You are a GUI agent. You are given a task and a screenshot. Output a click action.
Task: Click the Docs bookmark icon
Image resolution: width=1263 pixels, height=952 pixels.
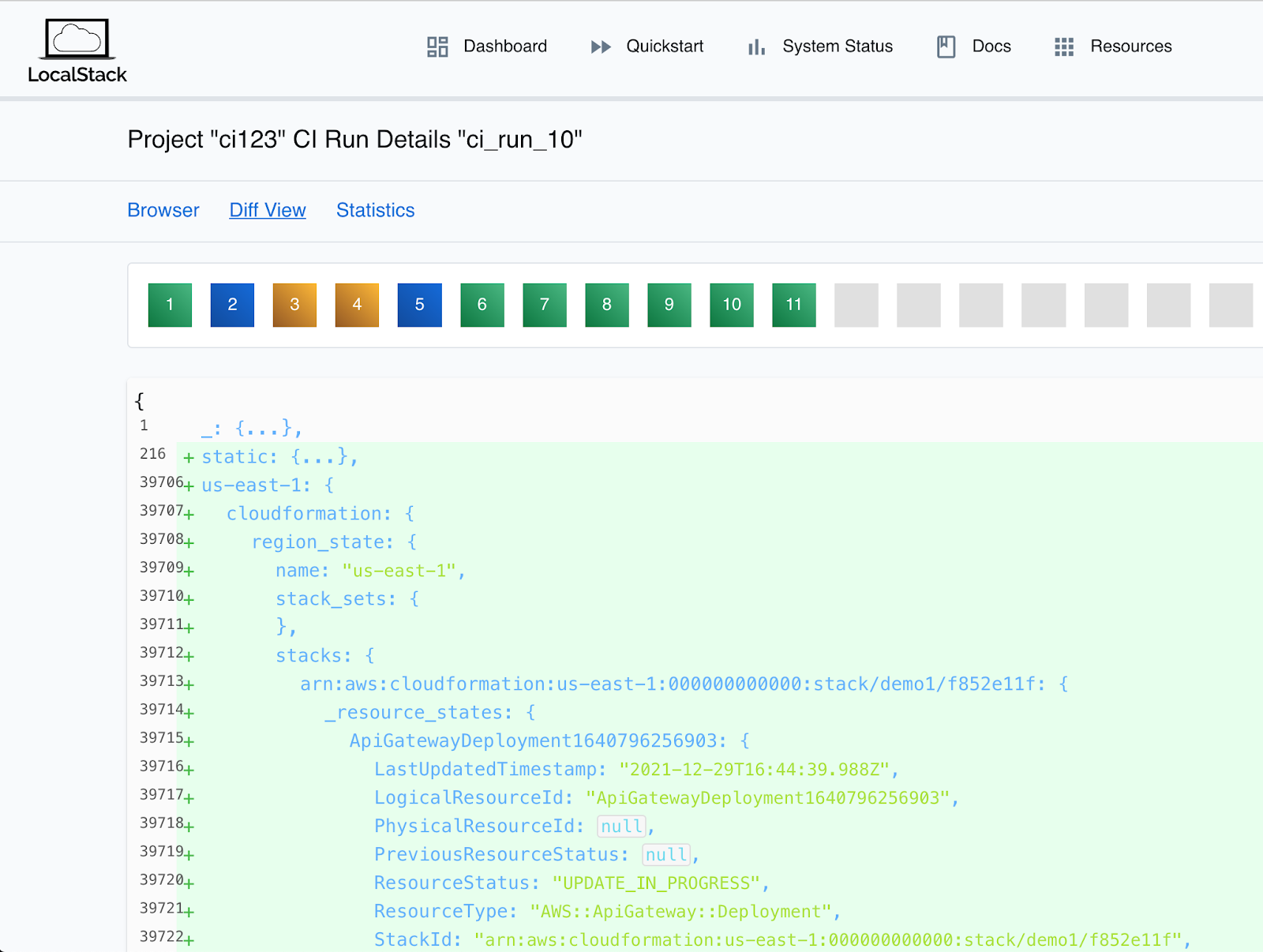click(x=946, y=47)
